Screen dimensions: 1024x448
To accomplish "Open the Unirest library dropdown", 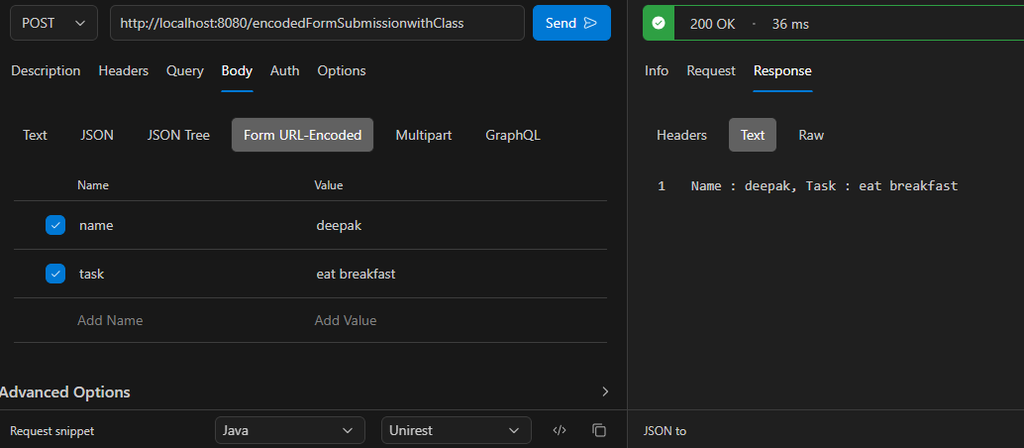I will coord(456,430).
